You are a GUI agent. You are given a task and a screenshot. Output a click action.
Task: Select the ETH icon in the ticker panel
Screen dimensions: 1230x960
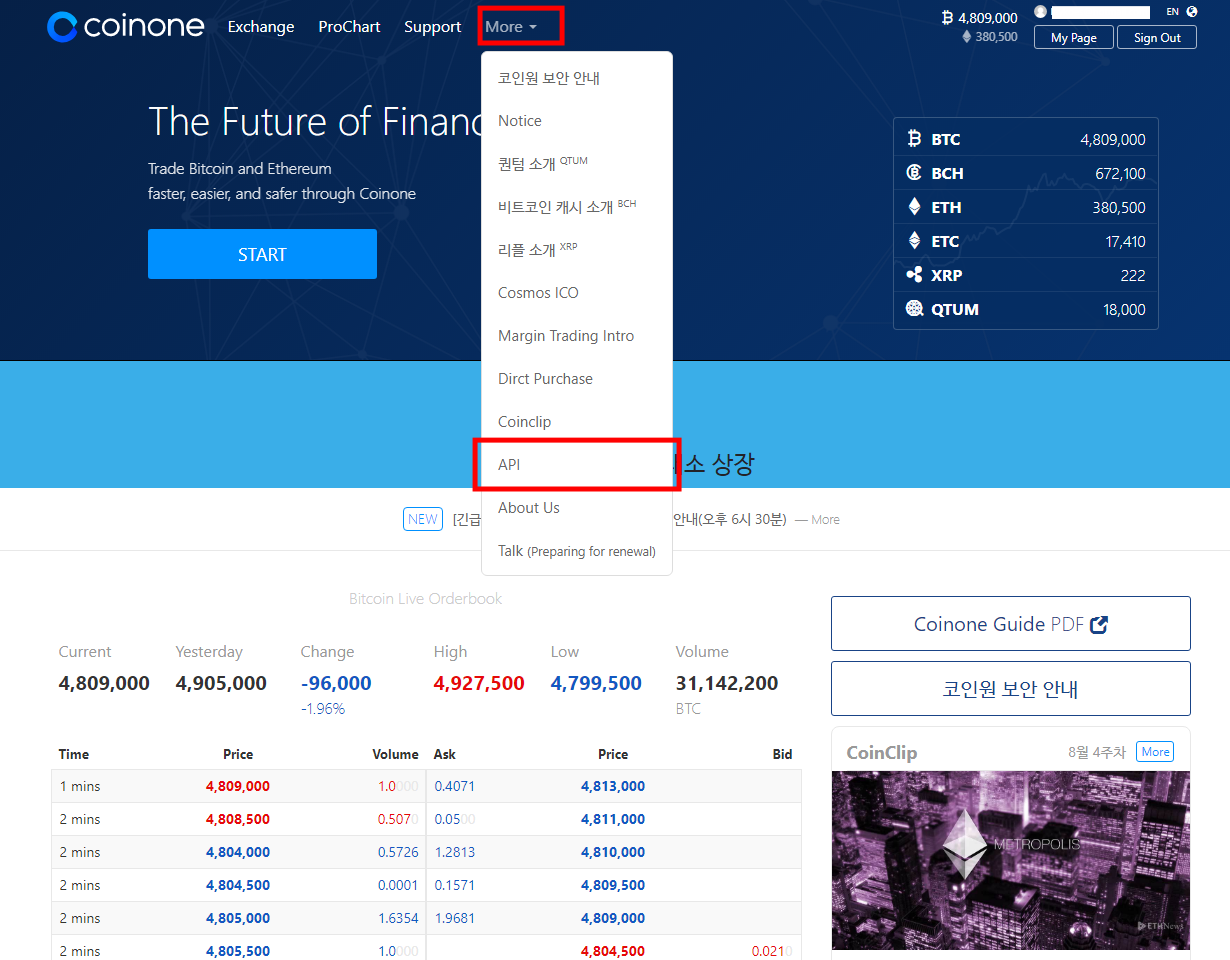[913, 206]
